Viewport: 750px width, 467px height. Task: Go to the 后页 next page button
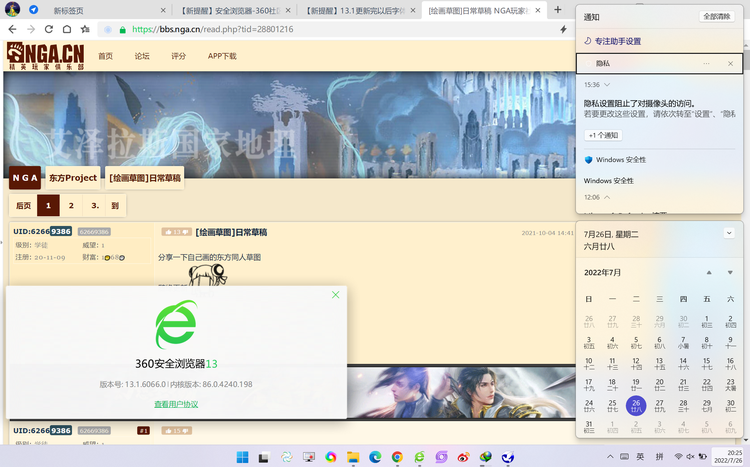tap(23, 205)
